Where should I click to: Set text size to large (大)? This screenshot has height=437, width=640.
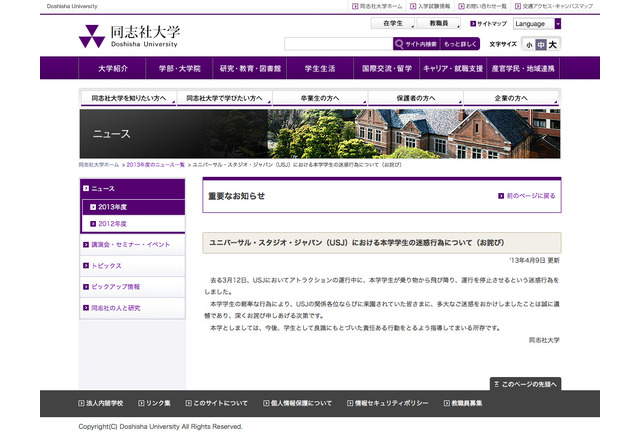553,45
